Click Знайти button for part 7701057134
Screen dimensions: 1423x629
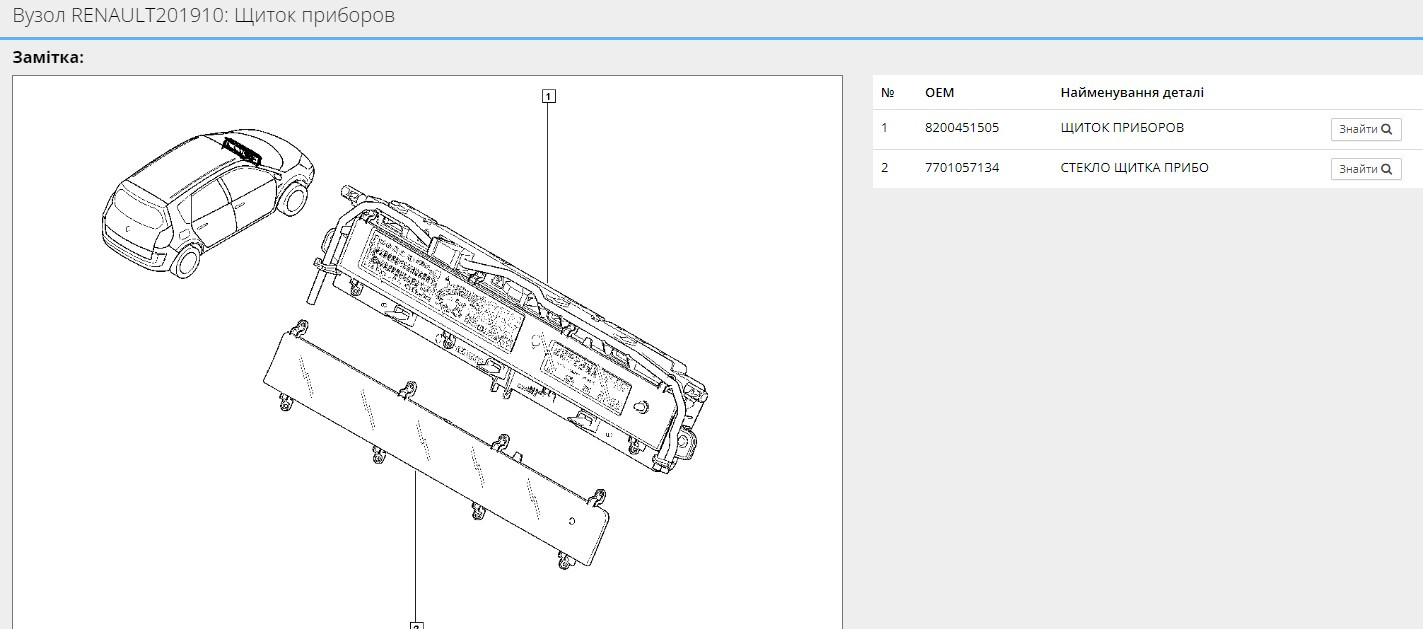tap(1365, 169)
